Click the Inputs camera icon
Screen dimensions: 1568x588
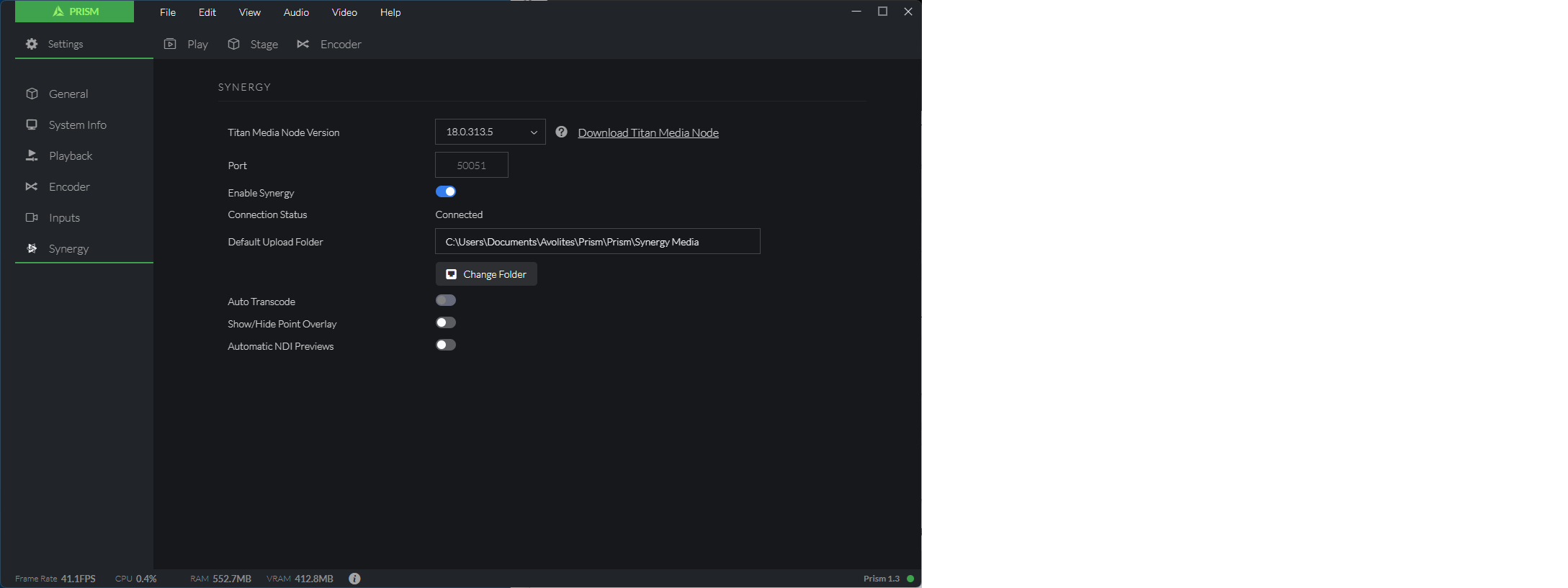coord(32,217)
